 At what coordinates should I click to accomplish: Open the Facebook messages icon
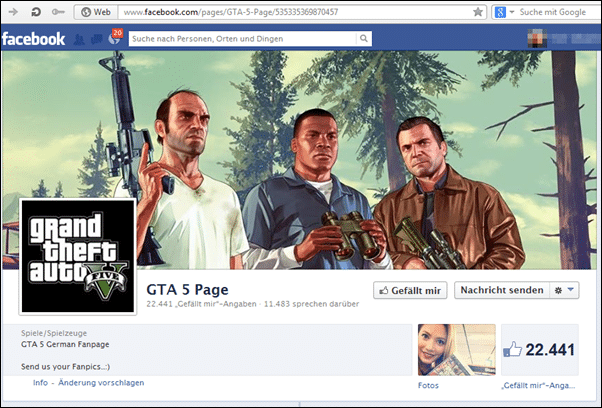click(x=96, y=40)
